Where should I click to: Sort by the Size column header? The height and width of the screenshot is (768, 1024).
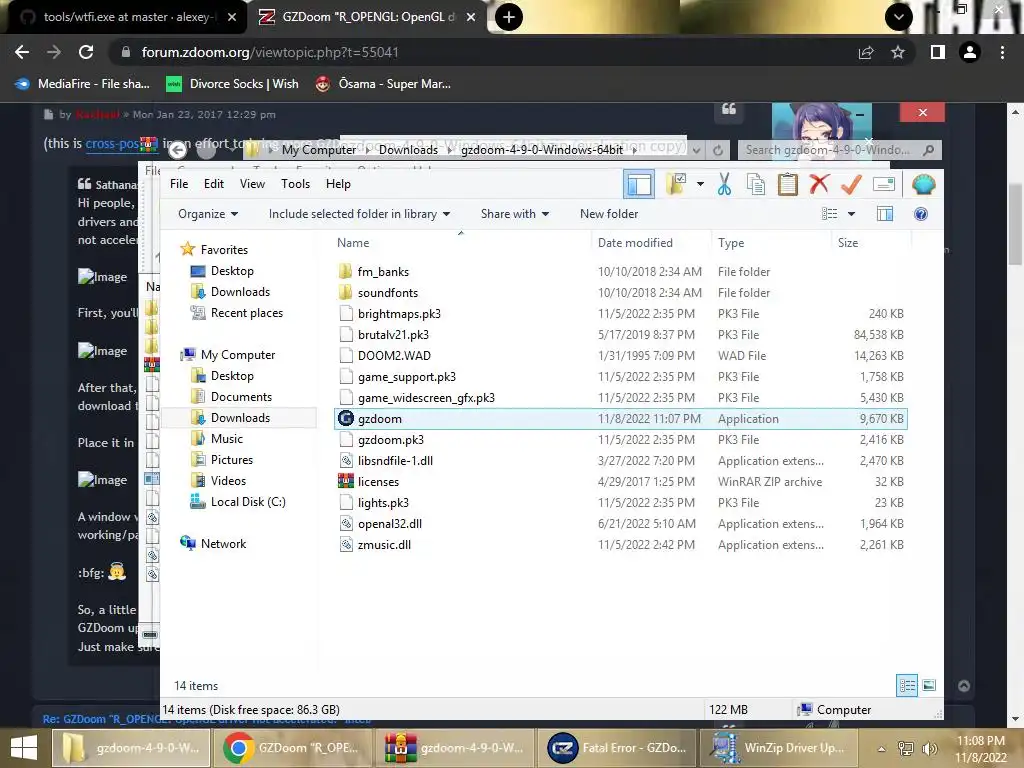point(848,243)
